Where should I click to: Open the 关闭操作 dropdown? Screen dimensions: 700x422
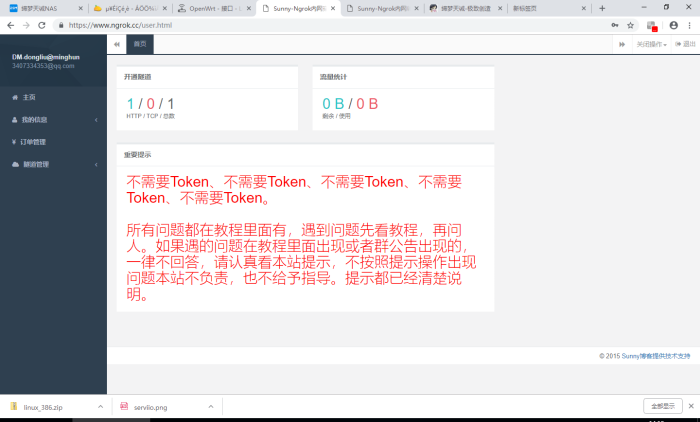(x=651, y=44)
